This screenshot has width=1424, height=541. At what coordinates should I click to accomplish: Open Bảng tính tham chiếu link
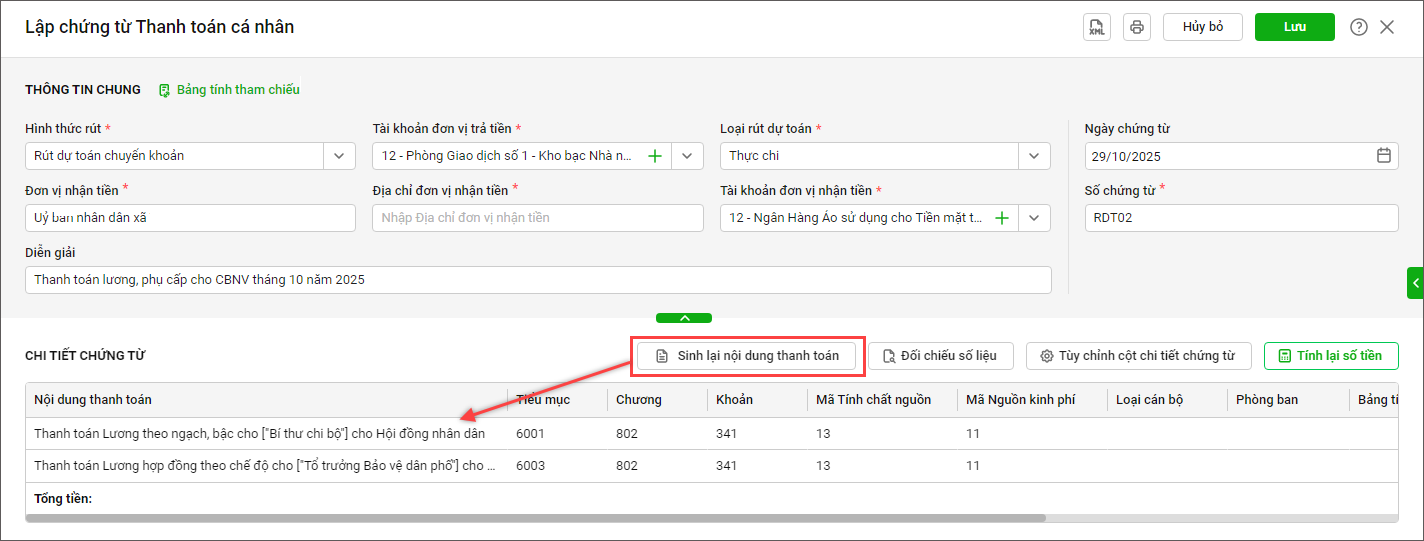[229, 90]
